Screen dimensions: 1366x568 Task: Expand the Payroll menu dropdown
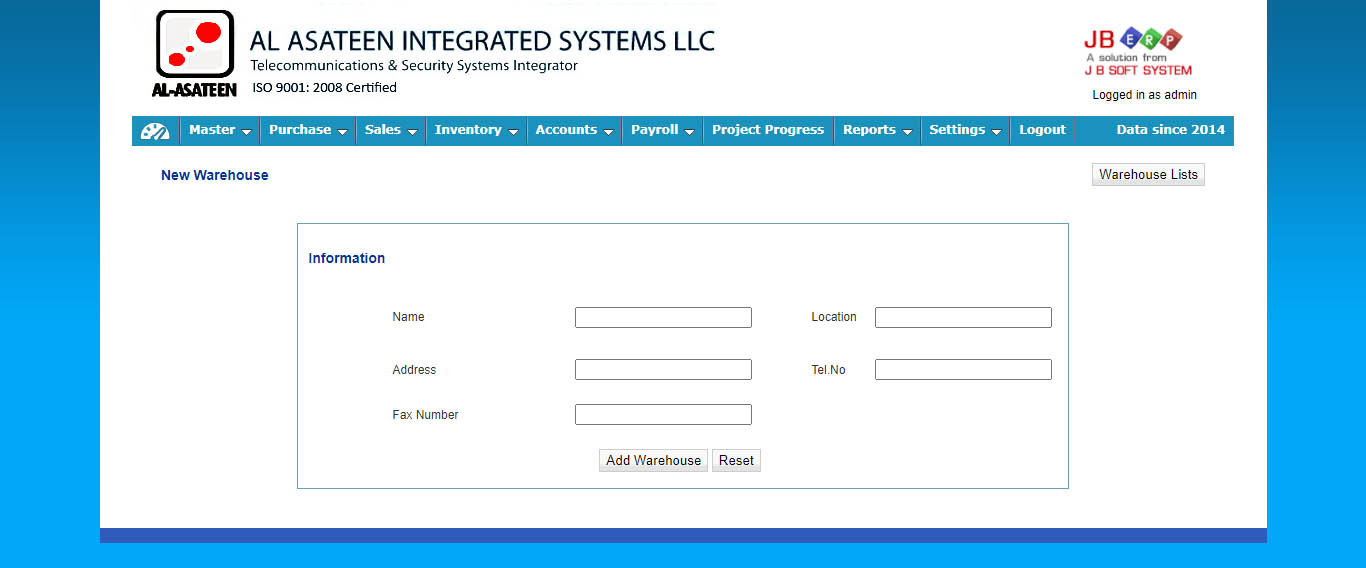(663, 130)
